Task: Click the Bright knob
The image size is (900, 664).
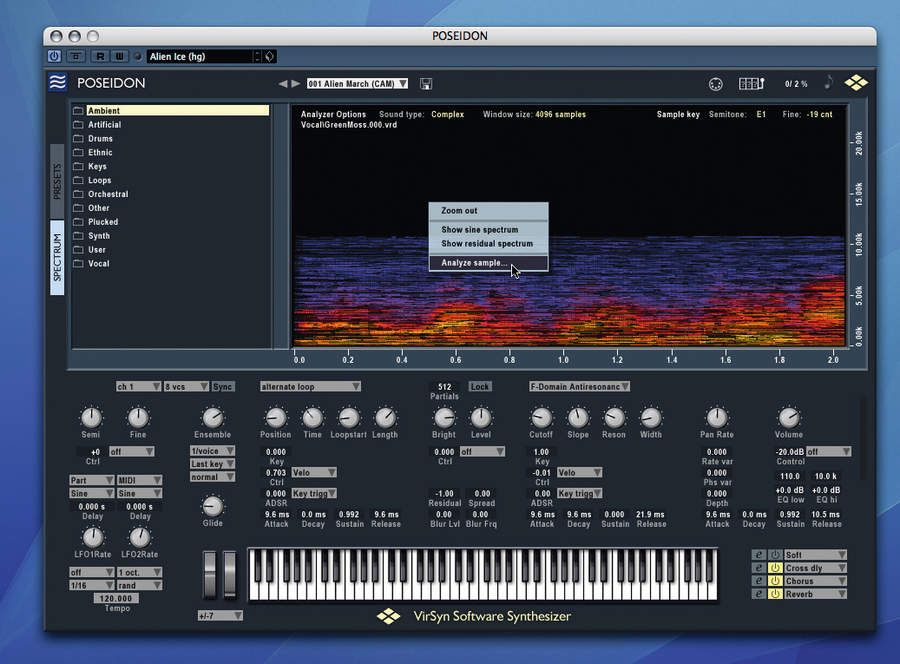Action: tap(444, 417)
